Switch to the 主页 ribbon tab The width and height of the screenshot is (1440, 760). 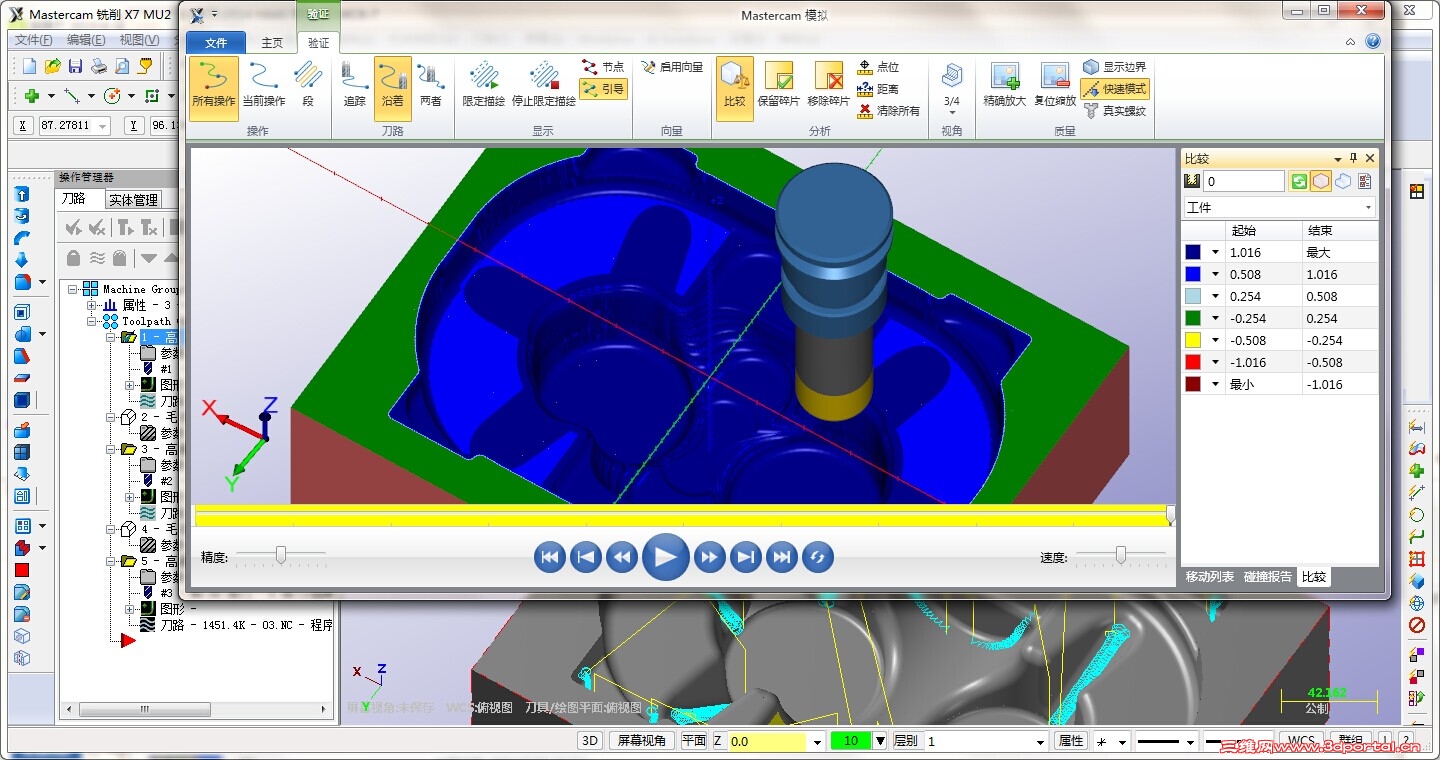[272, 43]
